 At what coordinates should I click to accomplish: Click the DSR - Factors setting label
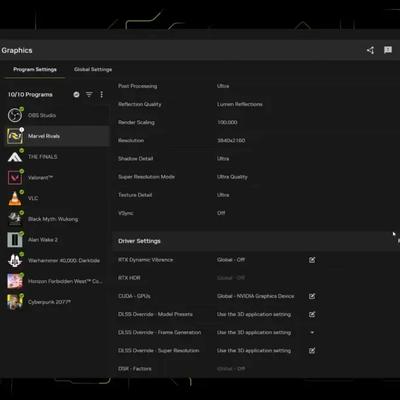tap(135, 369)
